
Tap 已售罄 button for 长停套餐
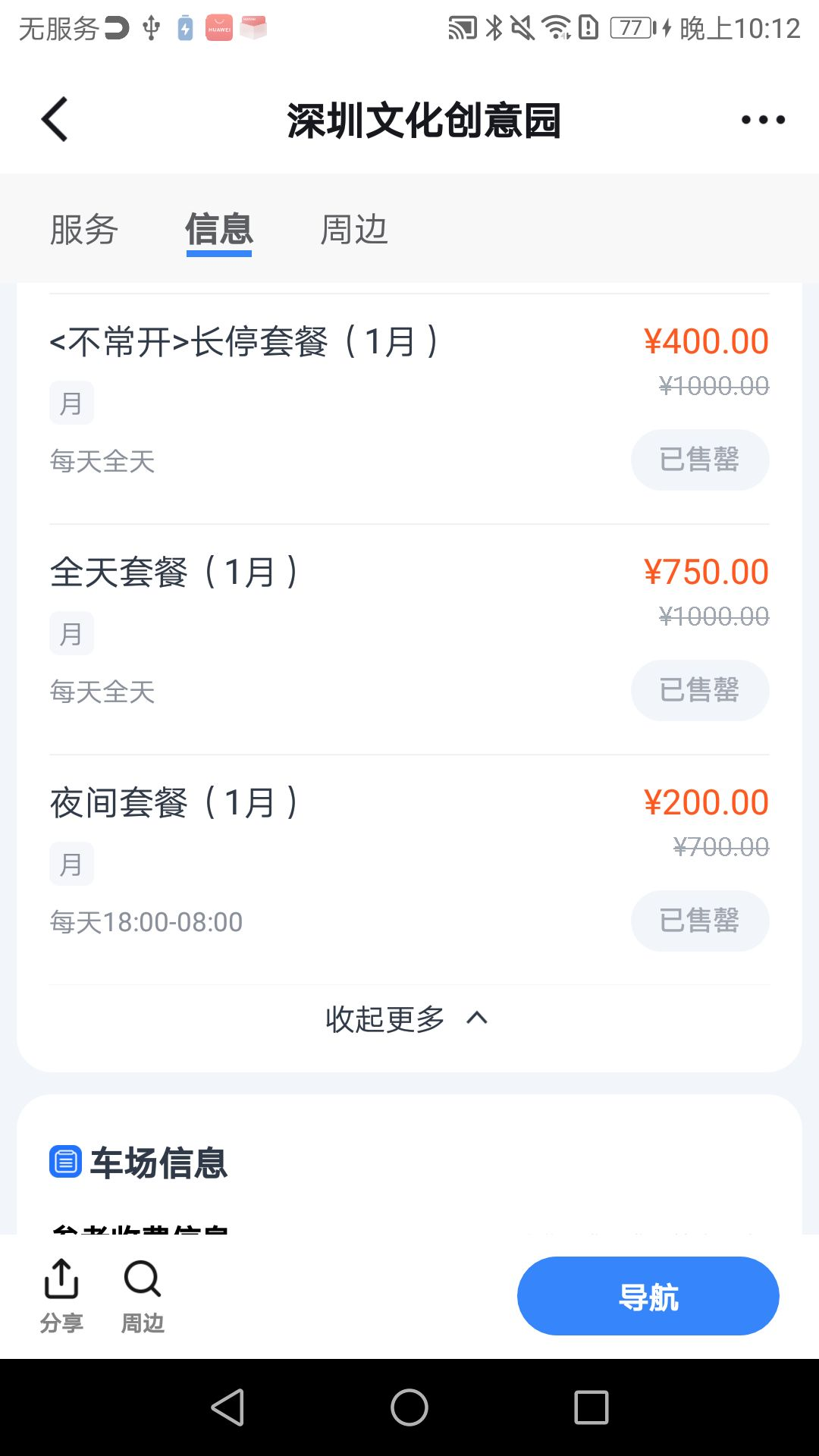(700, 460)
